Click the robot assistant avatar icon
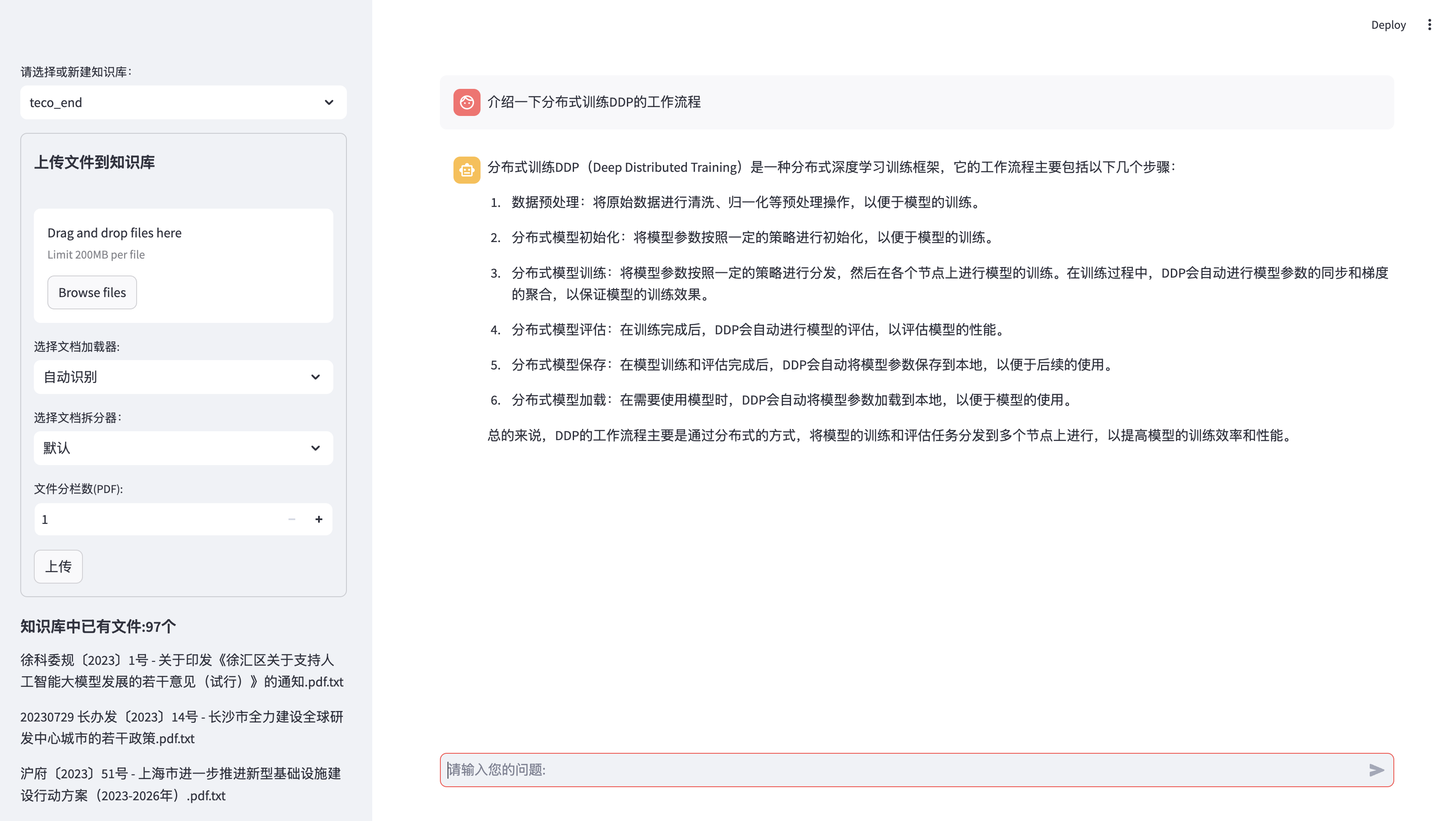Screen dimensions: 1456x821 pos(467,170)
